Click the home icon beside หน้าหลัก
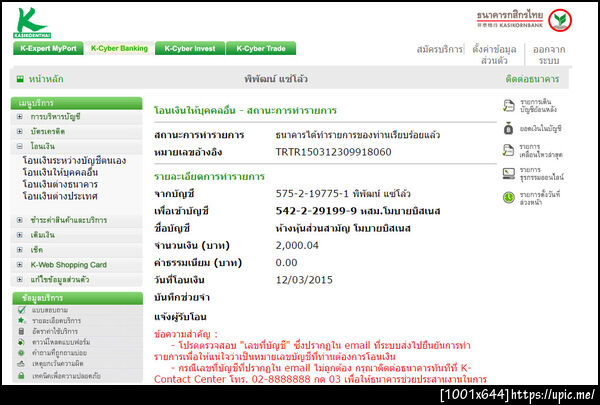The width and height of the screenshot is (600, 405). pos(20,79)
